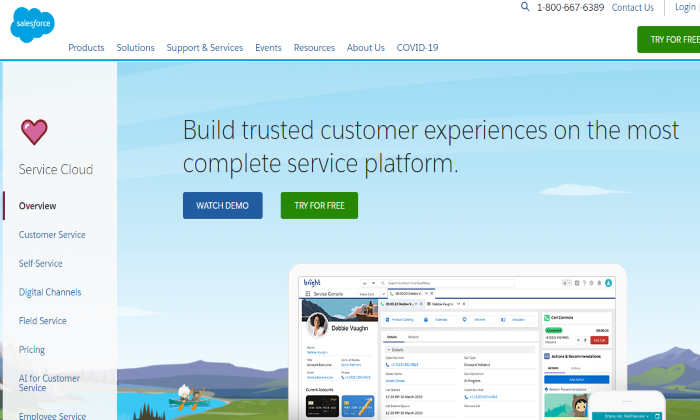Open the Resources menu
The width and height of the screenshot is (700, 420).
click(x=314, y=48)
